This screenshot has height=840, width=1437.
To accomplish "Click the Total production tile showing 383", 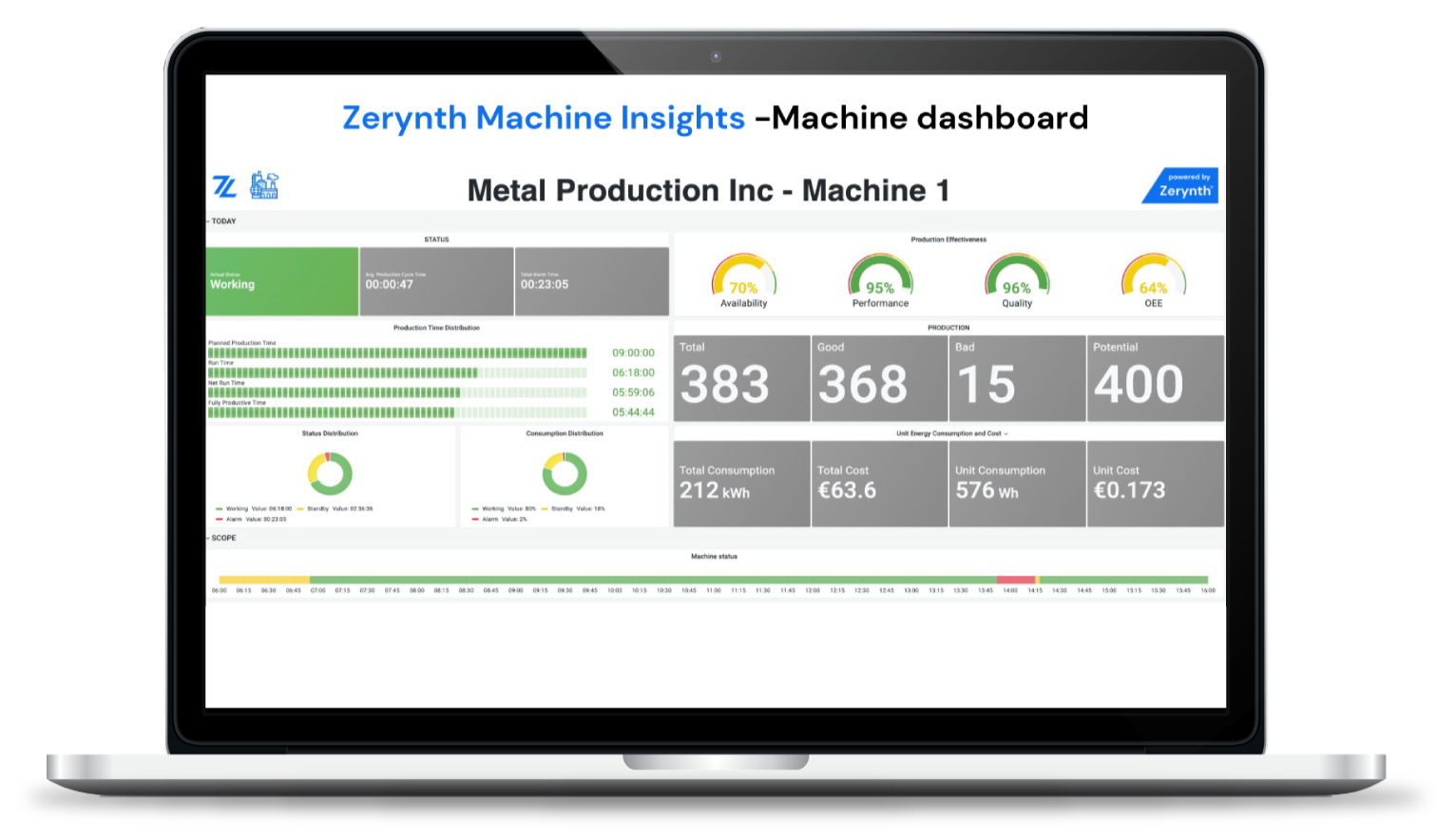I will 741,378.
